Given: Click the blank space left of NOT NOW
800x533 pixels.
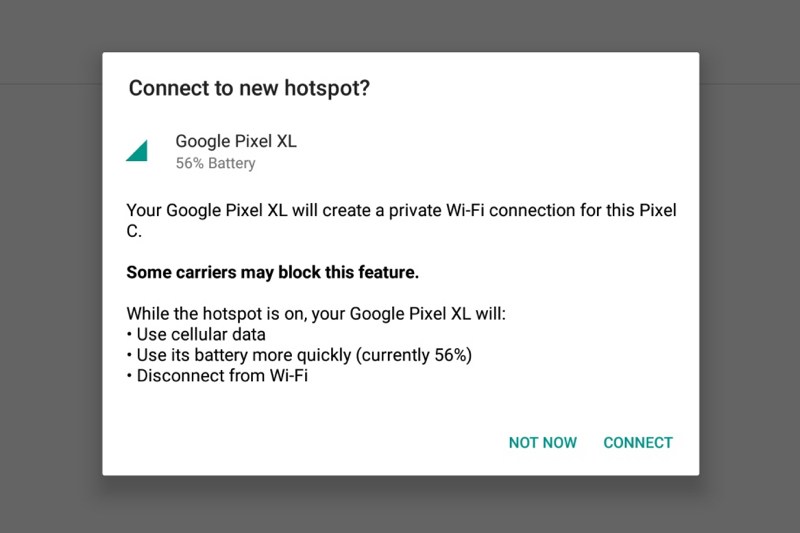Looking at the screenshot, I should click(305, 442).
